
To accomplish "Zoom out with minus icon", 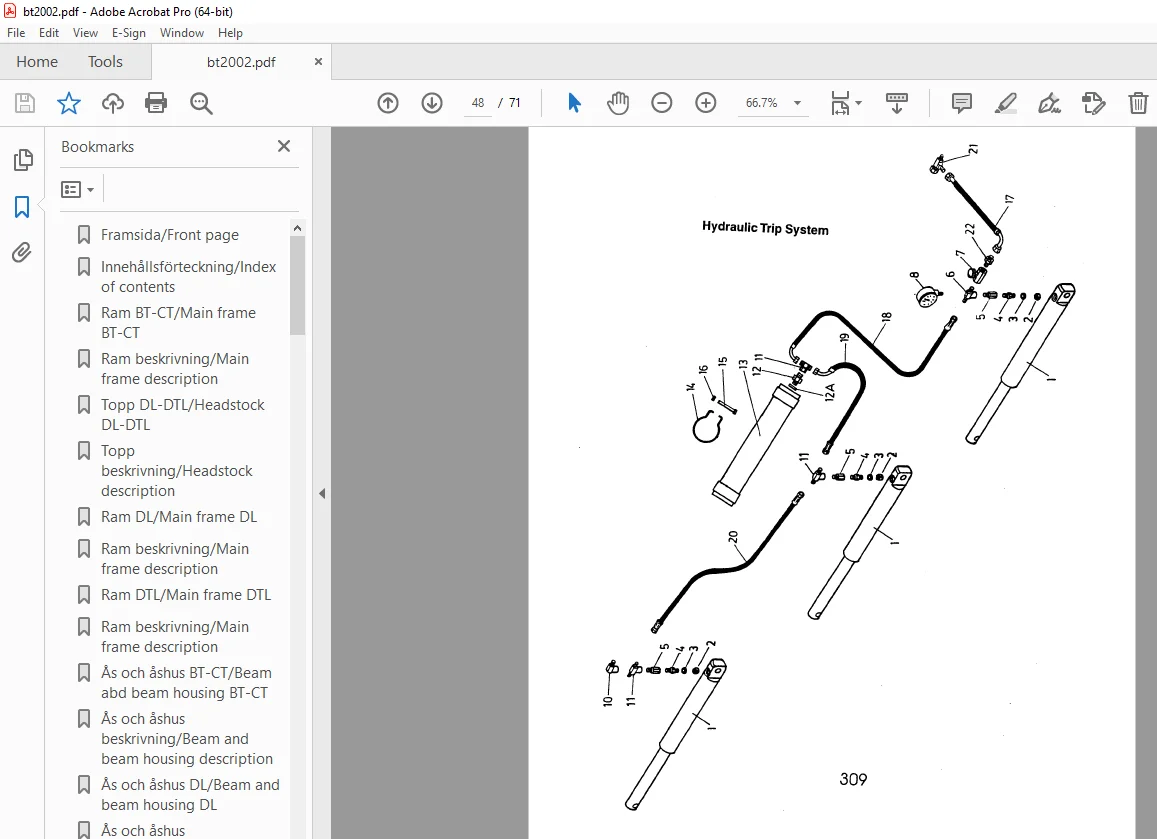I will (x=662, y=103).
